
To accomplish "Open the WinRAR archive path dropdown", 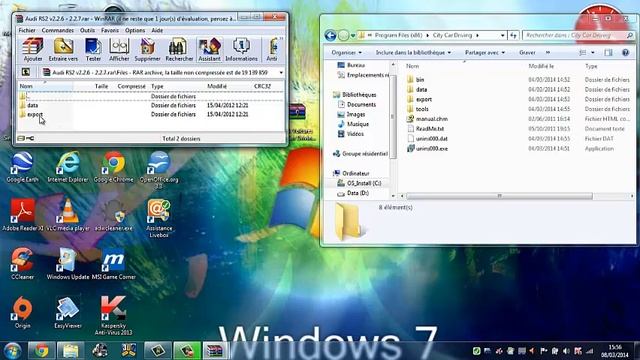I will pos(281,73).
